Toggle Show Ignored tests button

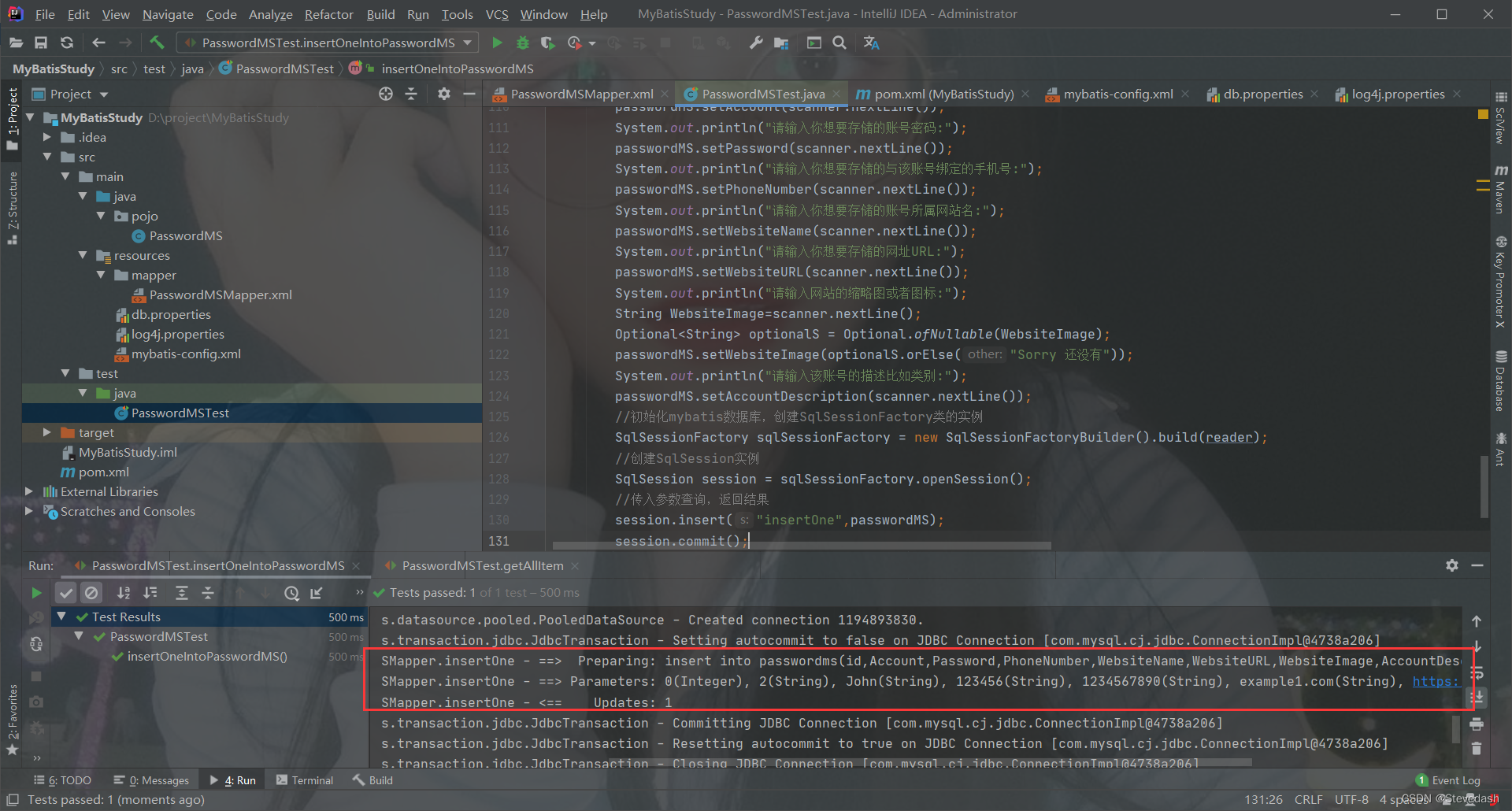click(x=91, y=593)
